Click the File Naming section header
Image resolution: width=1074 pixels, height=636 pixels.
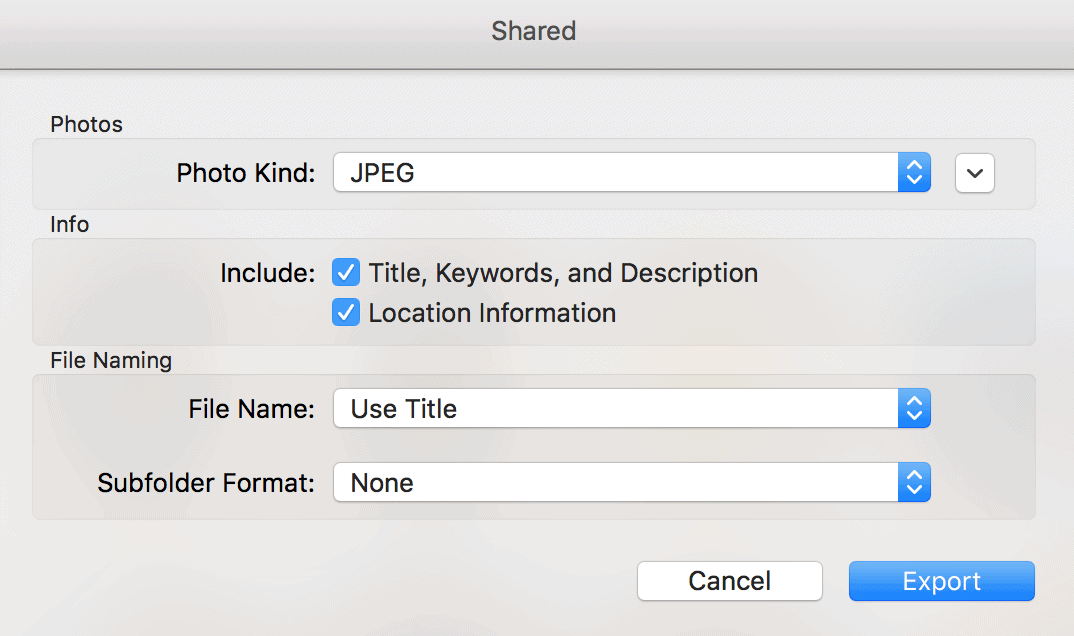coord(111,360)
